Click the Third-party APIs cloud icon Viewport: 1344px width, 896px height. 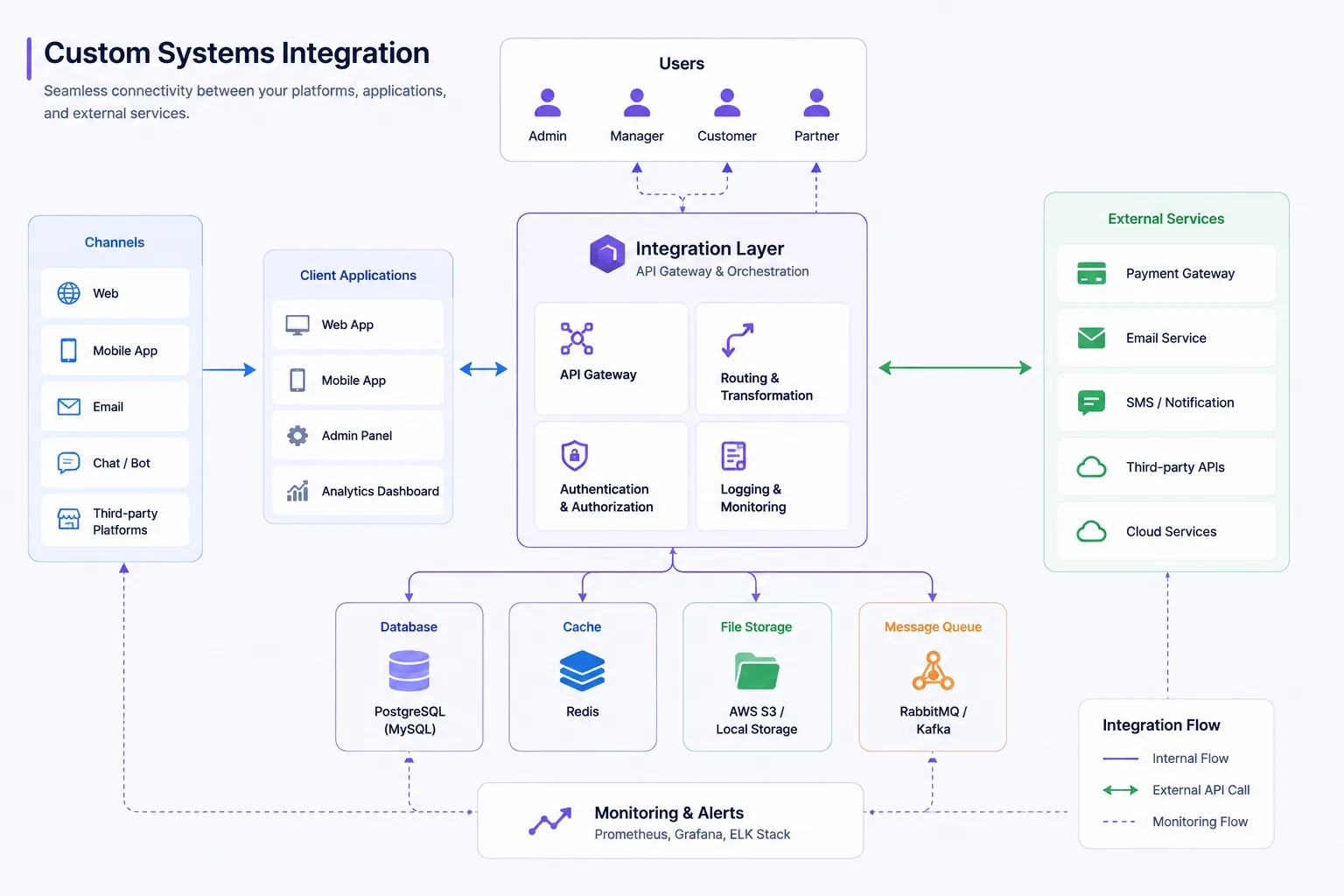1091,467
